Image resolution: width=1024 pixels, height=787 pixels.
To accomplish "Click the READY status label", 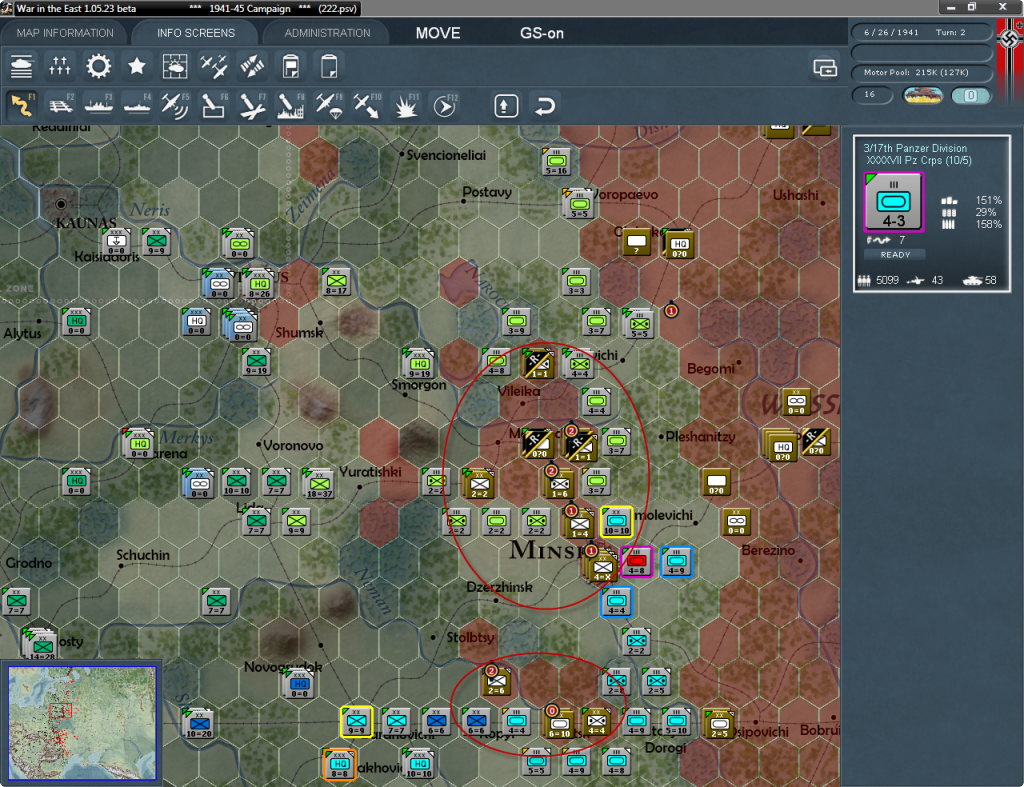I will point(895,255).
